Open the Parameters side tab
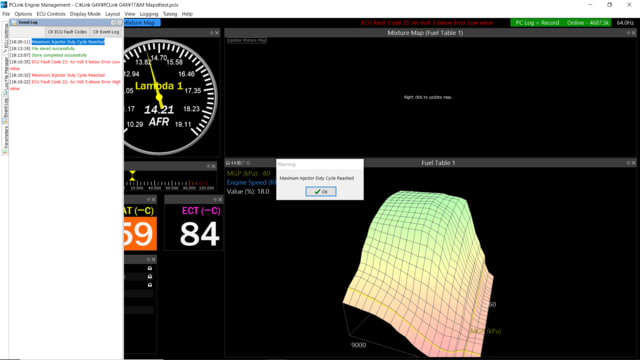Screen dimensions: 640x360 [5, 138]
